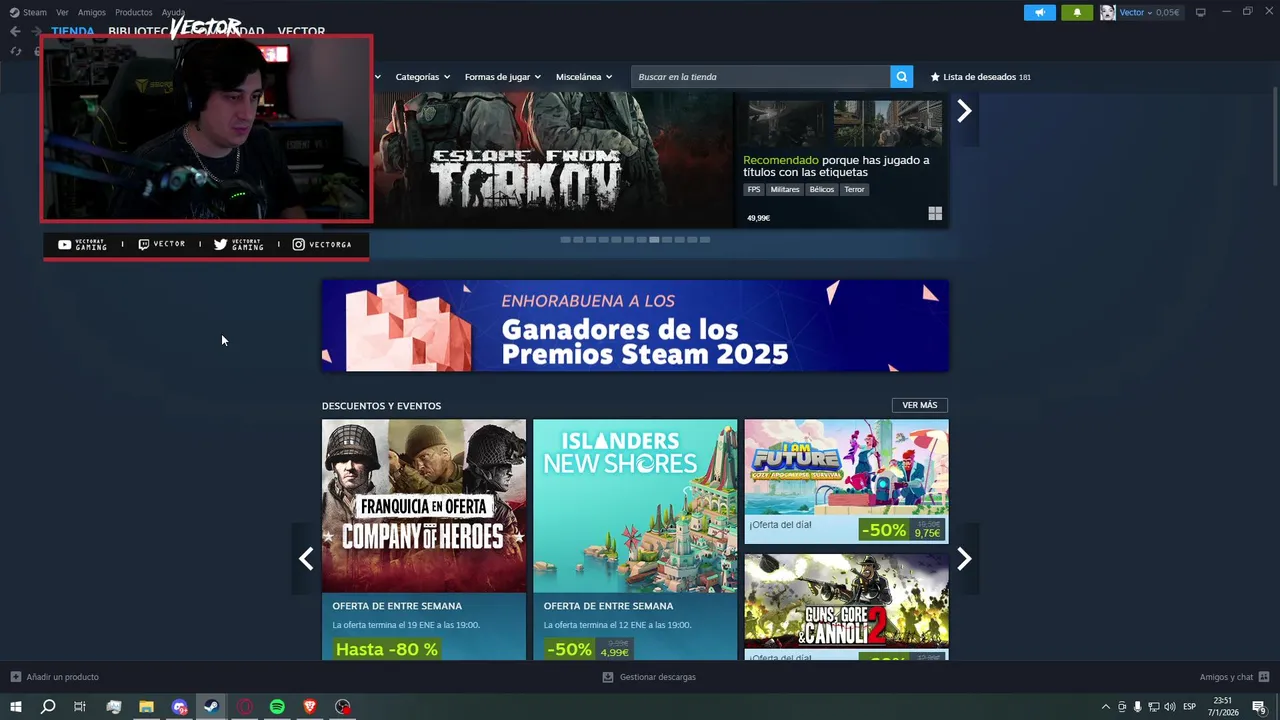The width and height of the screenshot is (1280, 720).
Task: Open the I Am Future daily deal
Action: click(846, 481)
